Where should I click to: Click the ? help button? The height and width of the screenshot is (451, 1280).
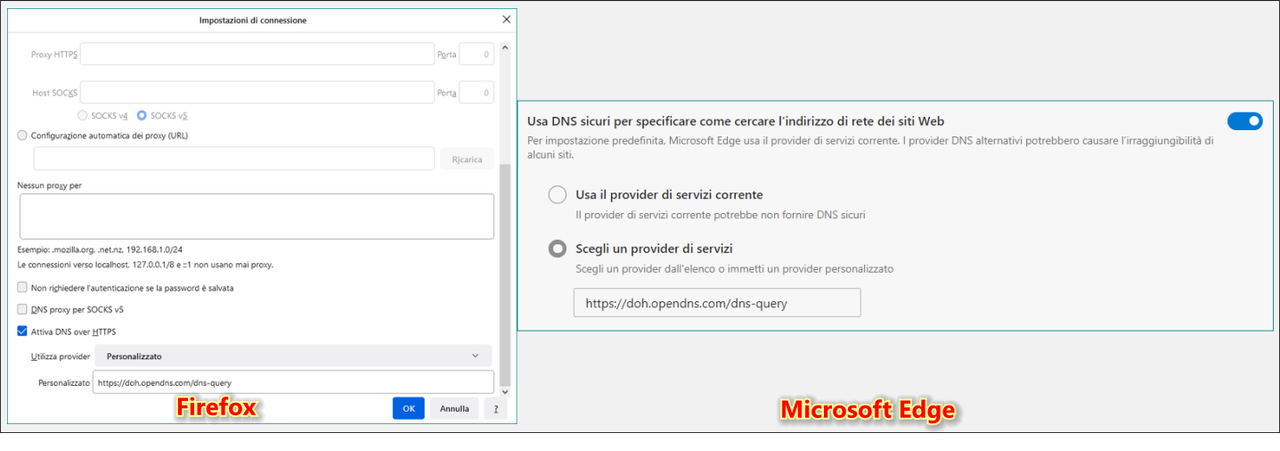[x=495, y=408]
